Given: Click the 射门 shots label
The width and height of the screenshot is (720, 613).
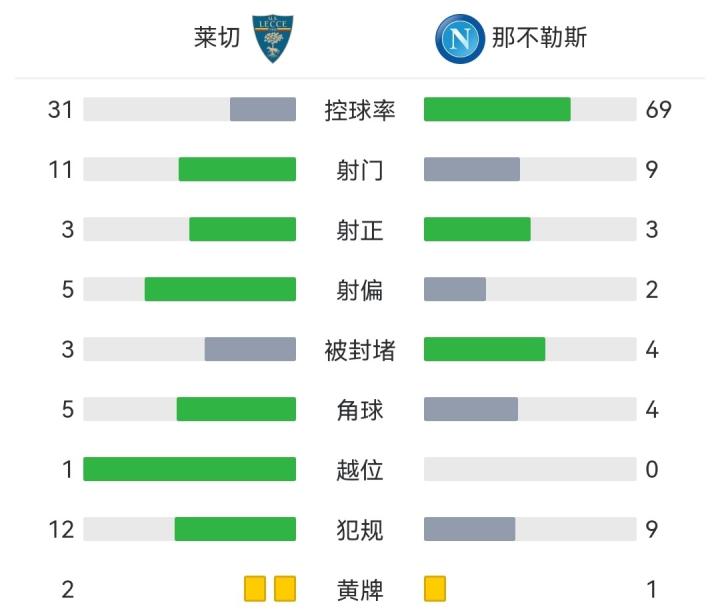Looking at the screenshot, I should coord(360,170).
